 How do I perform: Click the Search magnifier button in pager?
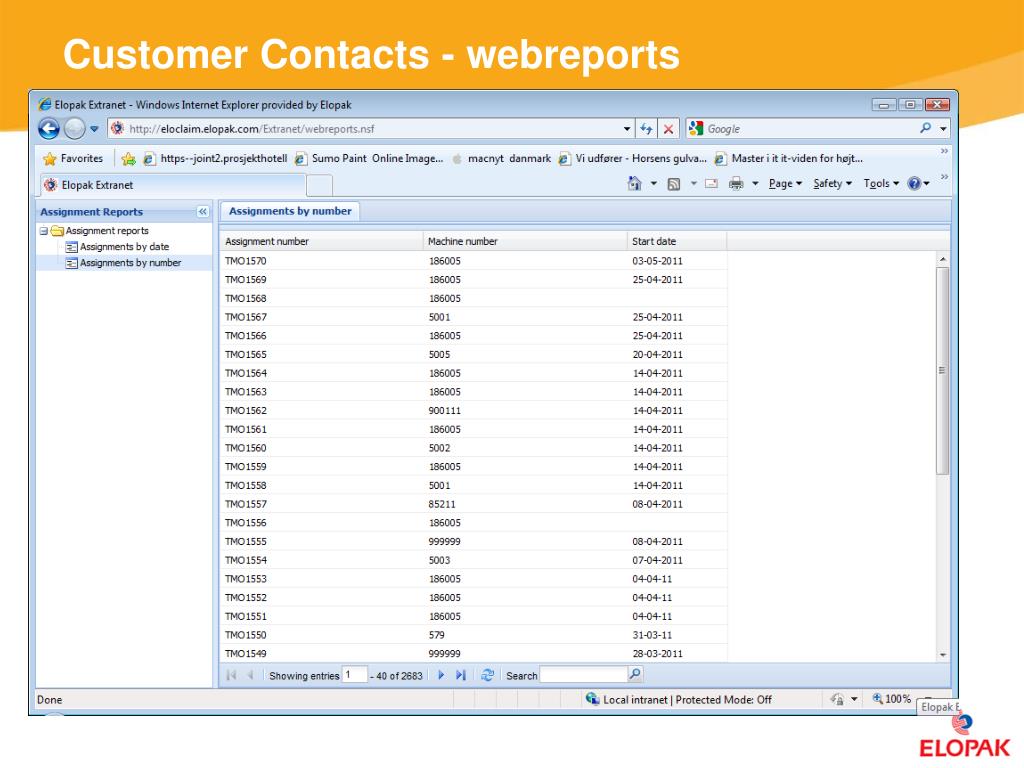tap(635, 674)
